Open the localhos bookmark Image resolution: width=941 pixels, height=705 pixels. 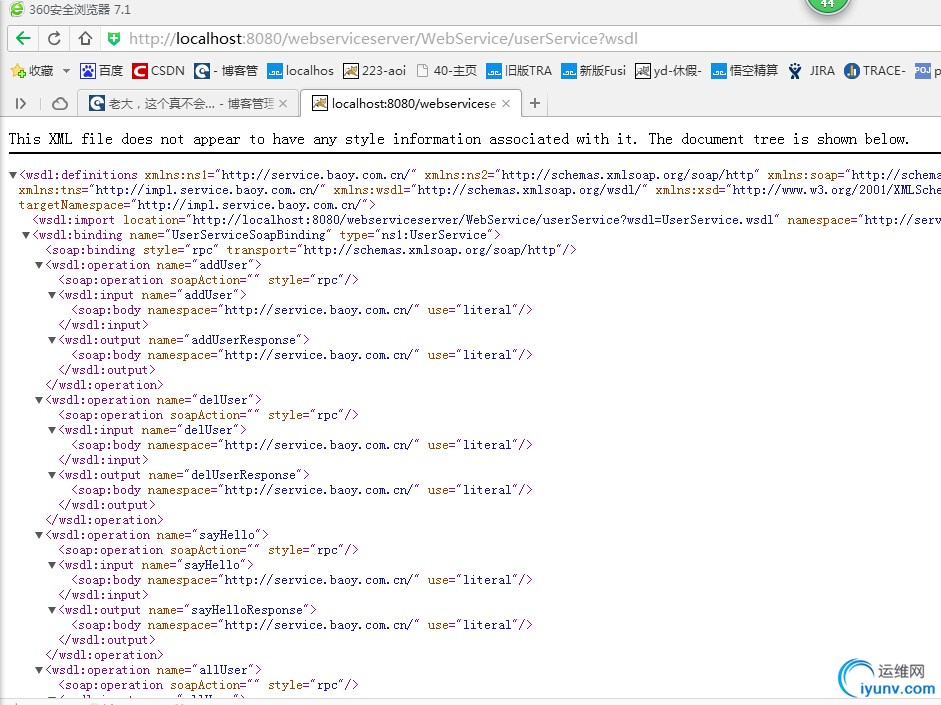coord(300,71)
